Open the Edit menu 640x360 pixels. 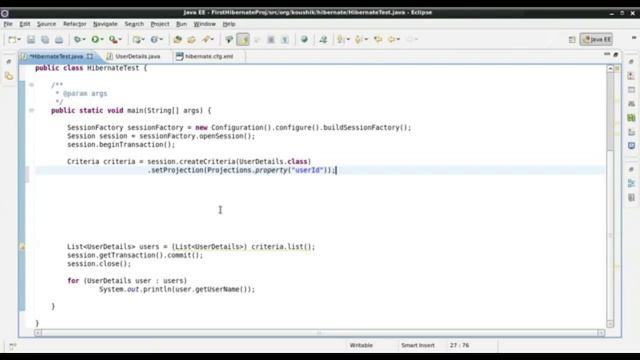25,24
